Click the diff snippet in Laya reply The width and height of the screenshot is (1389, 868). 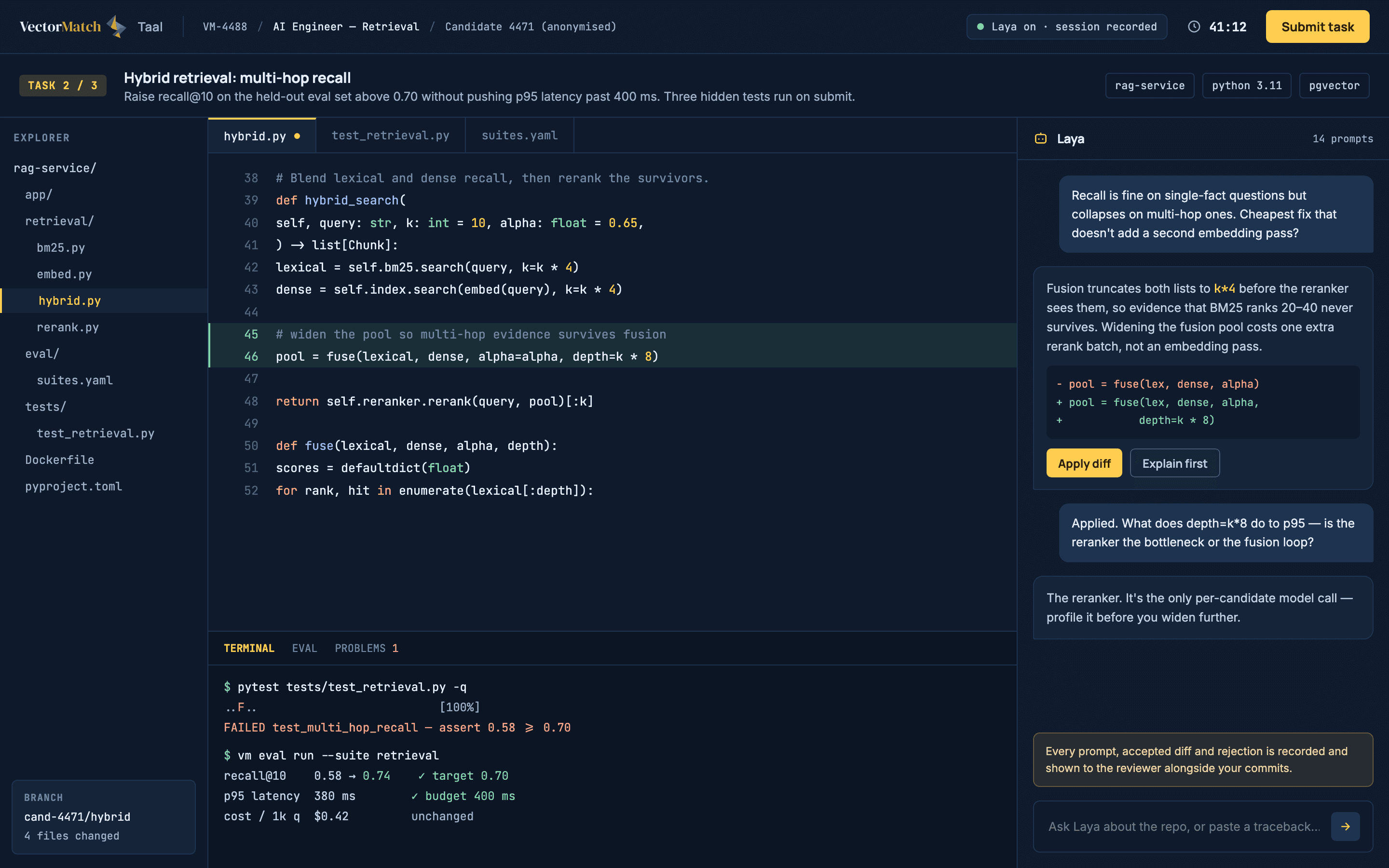(1202, 402)
